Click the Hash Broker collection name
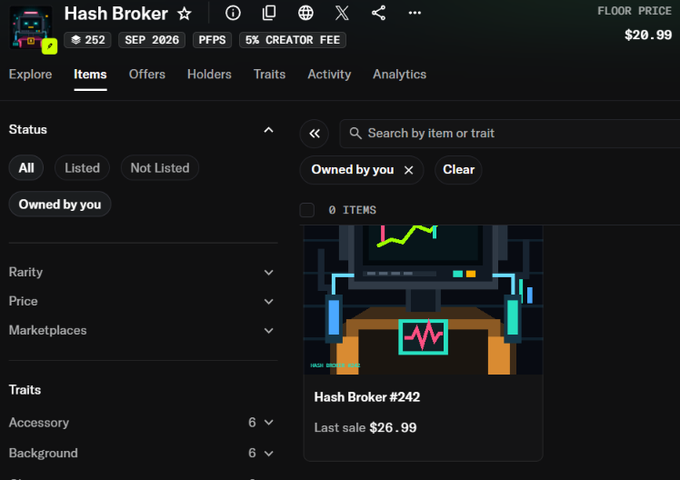 (116, 14)
